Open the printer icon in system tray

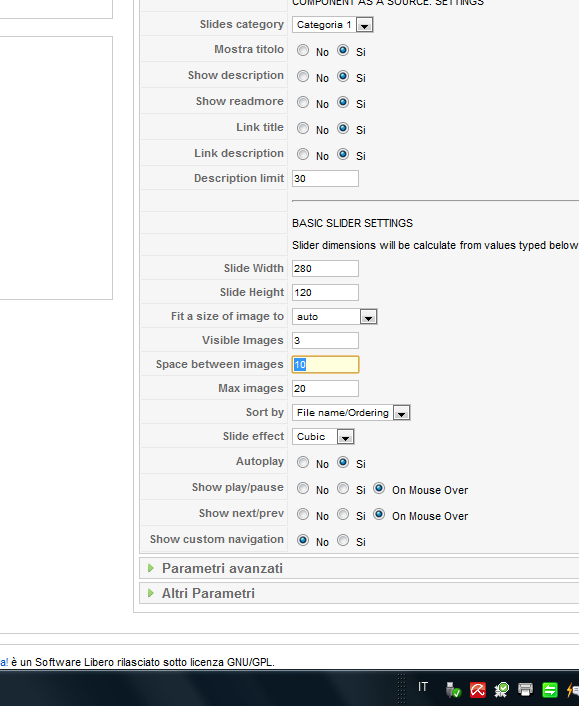(x=525, y=689)
